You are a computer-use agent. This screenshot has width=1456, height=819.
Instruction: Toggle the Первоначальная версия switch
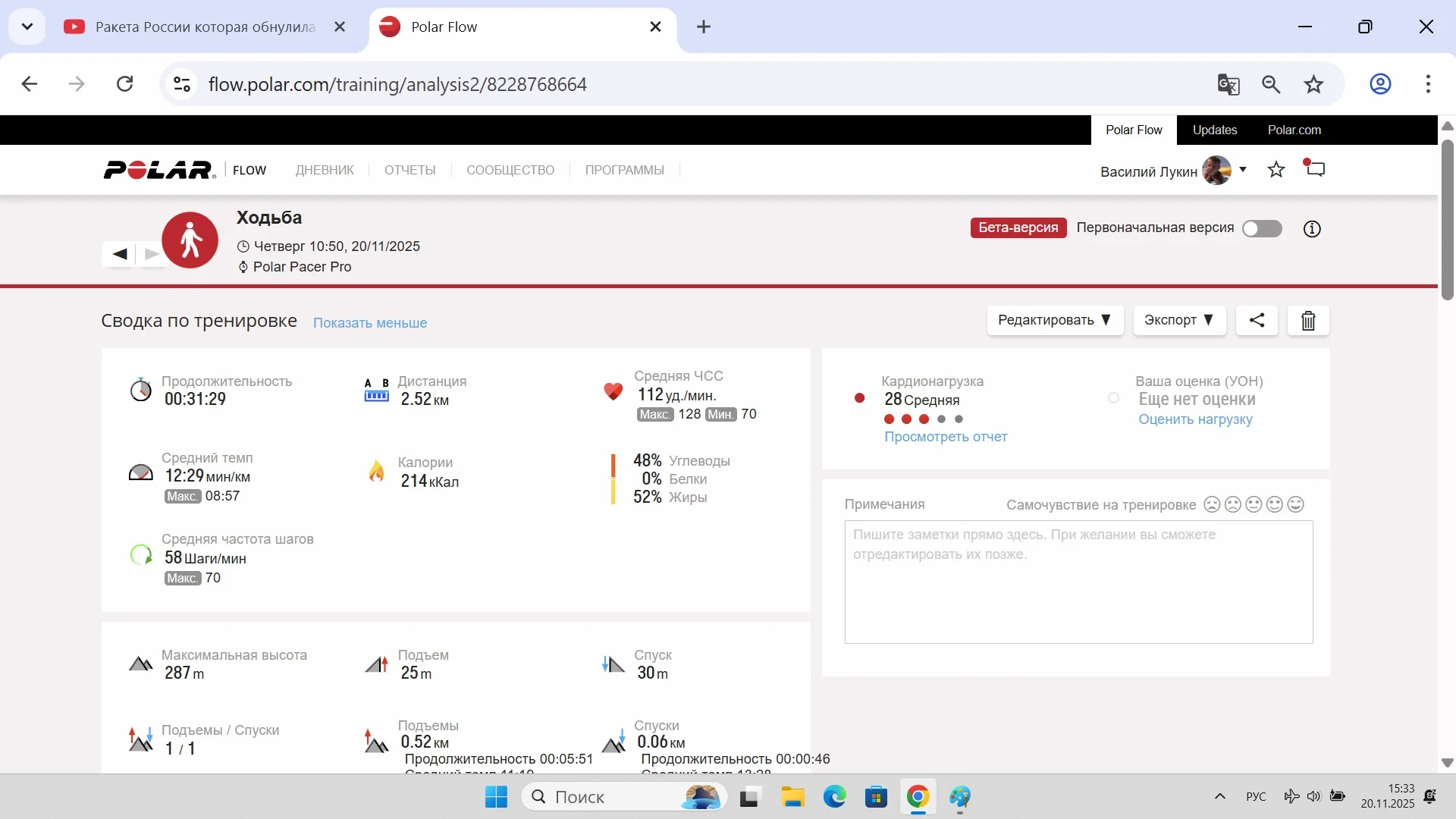(1262, 228)
